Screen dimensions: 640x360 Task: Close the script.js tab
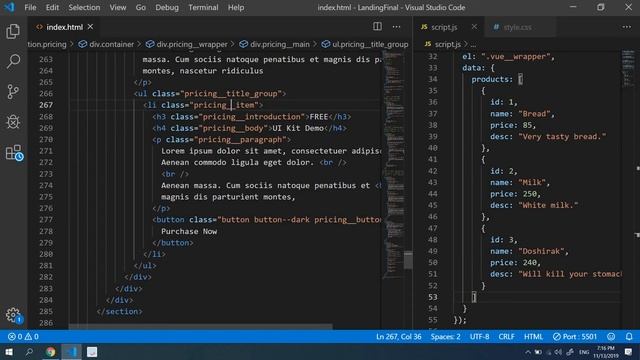click(474, 27)
